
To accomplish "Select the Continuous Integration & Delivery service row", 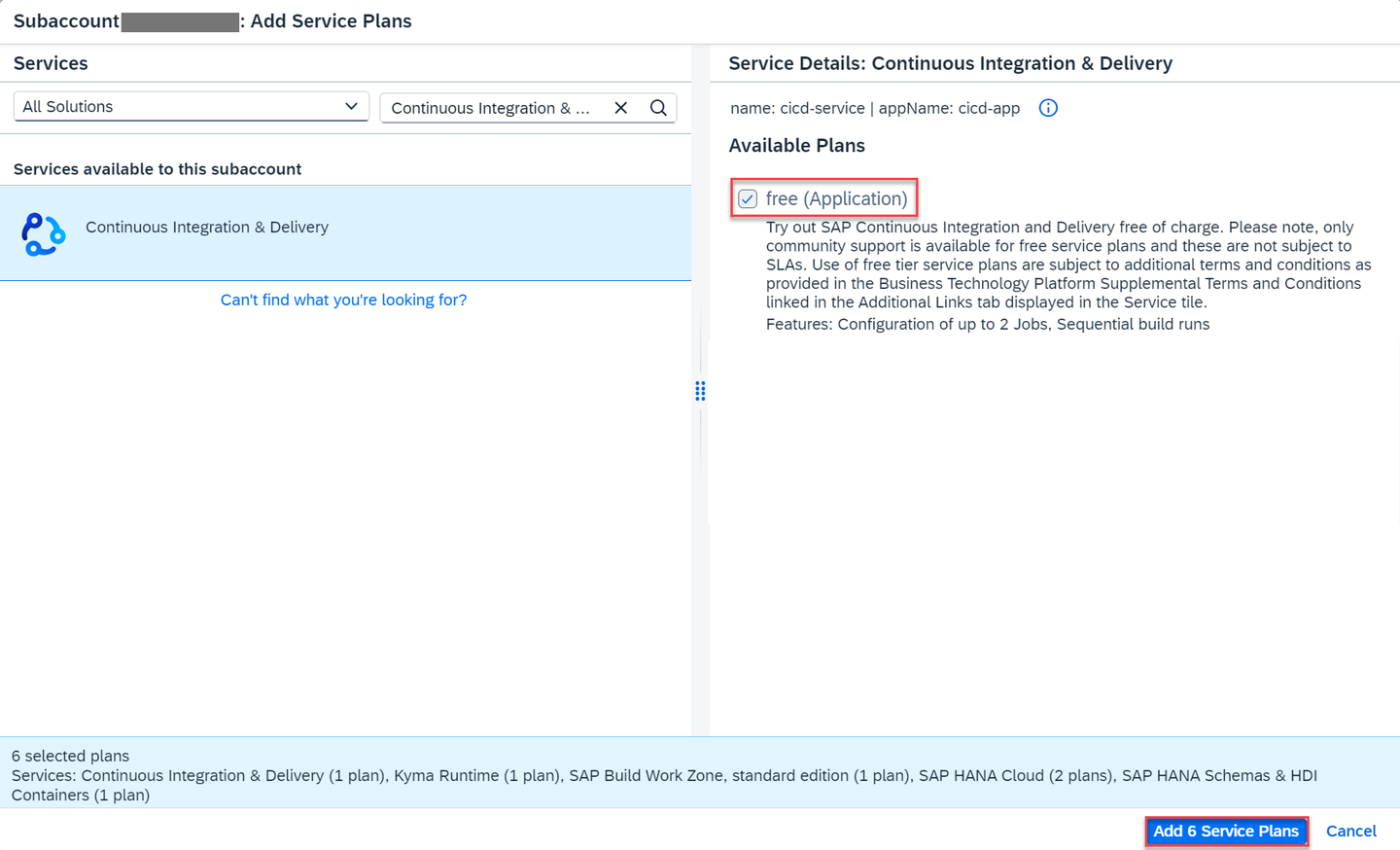I will (x=345, y=233).
